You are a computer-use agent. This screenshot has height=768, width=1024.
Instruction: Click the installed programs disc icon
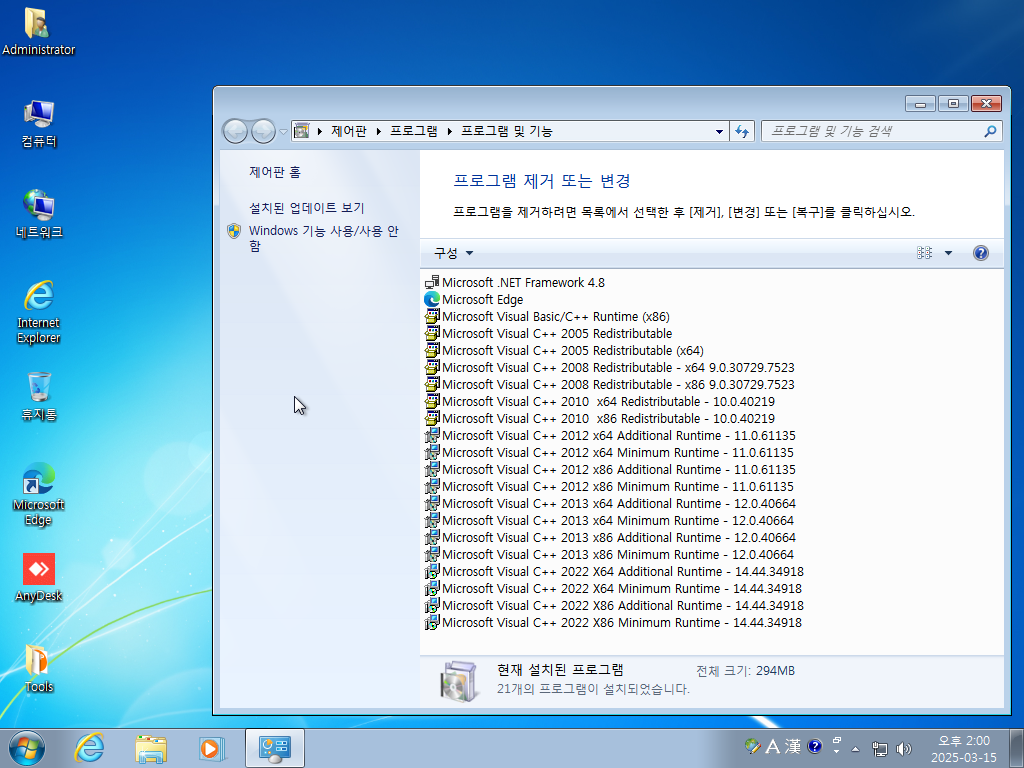pos(459,680)
